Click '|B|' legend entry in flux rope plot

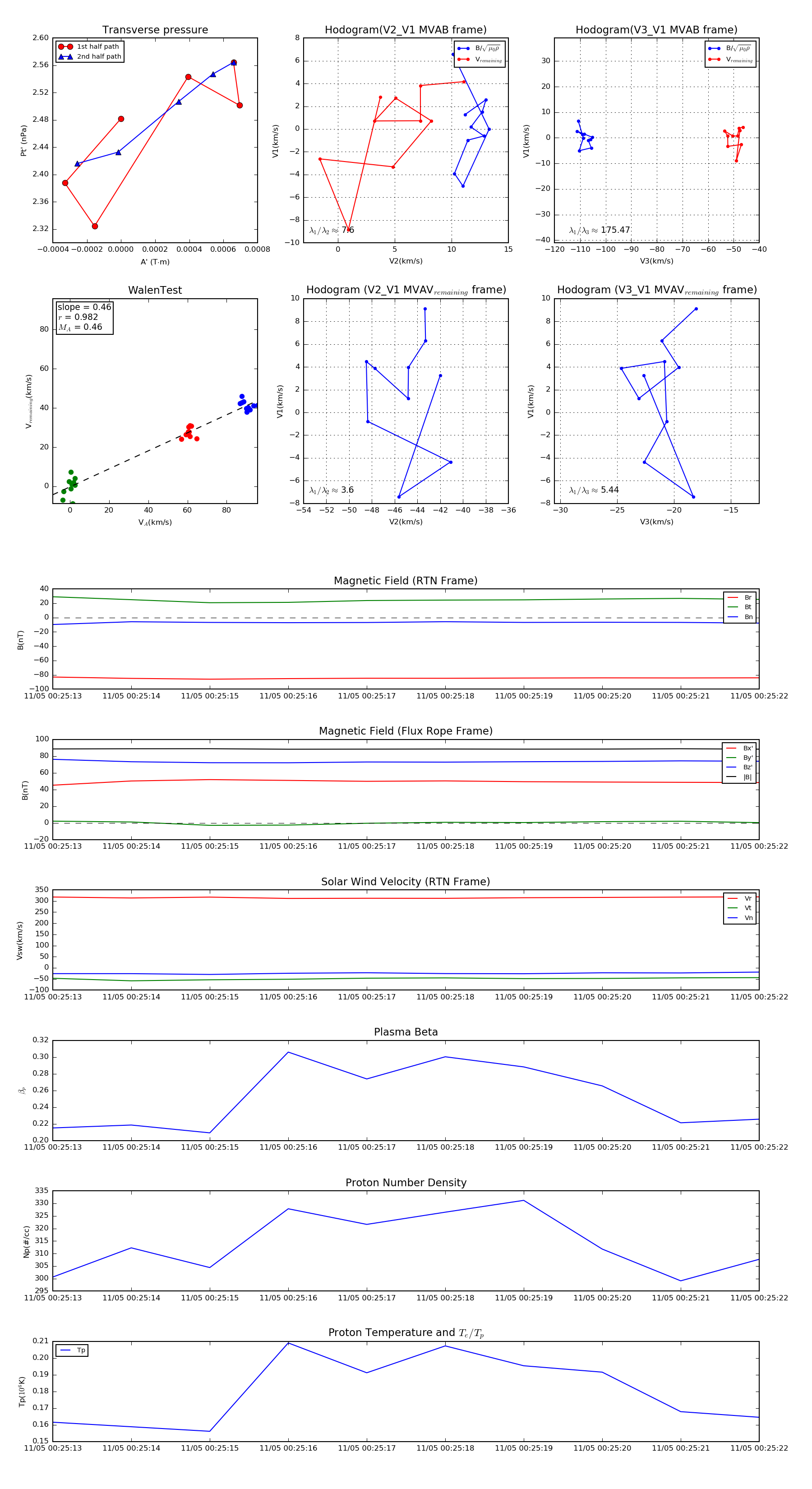[739, 777]
